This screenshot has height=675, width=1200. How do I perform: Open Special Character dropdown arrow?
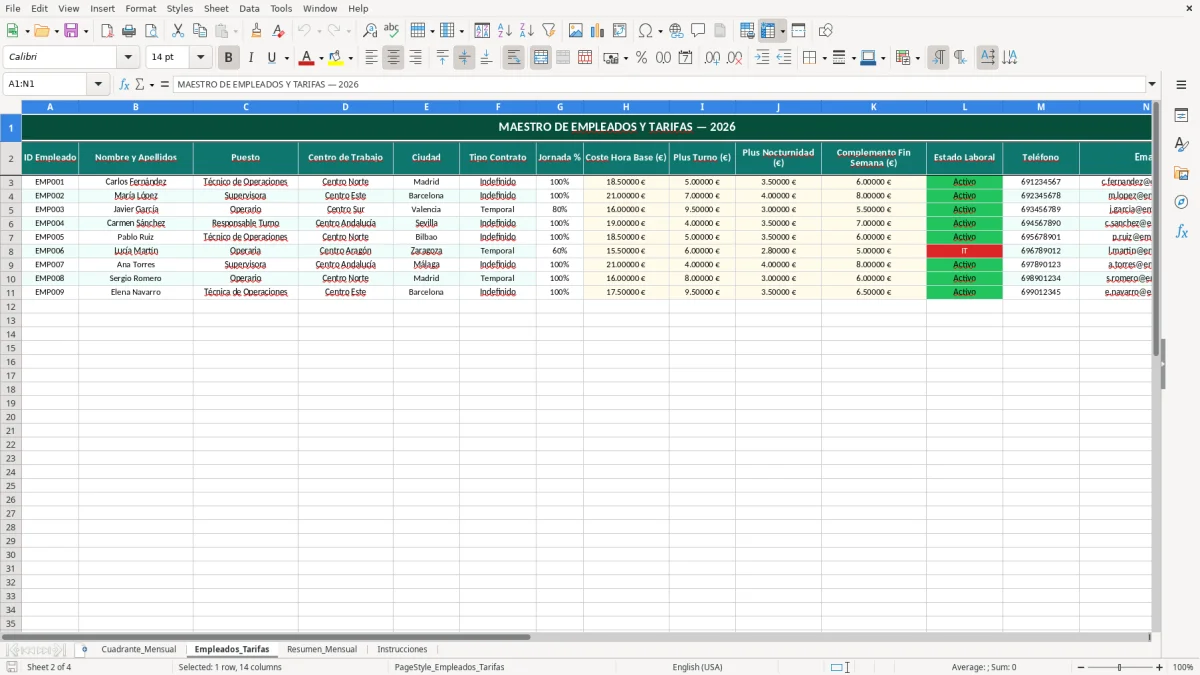point(660,31)
